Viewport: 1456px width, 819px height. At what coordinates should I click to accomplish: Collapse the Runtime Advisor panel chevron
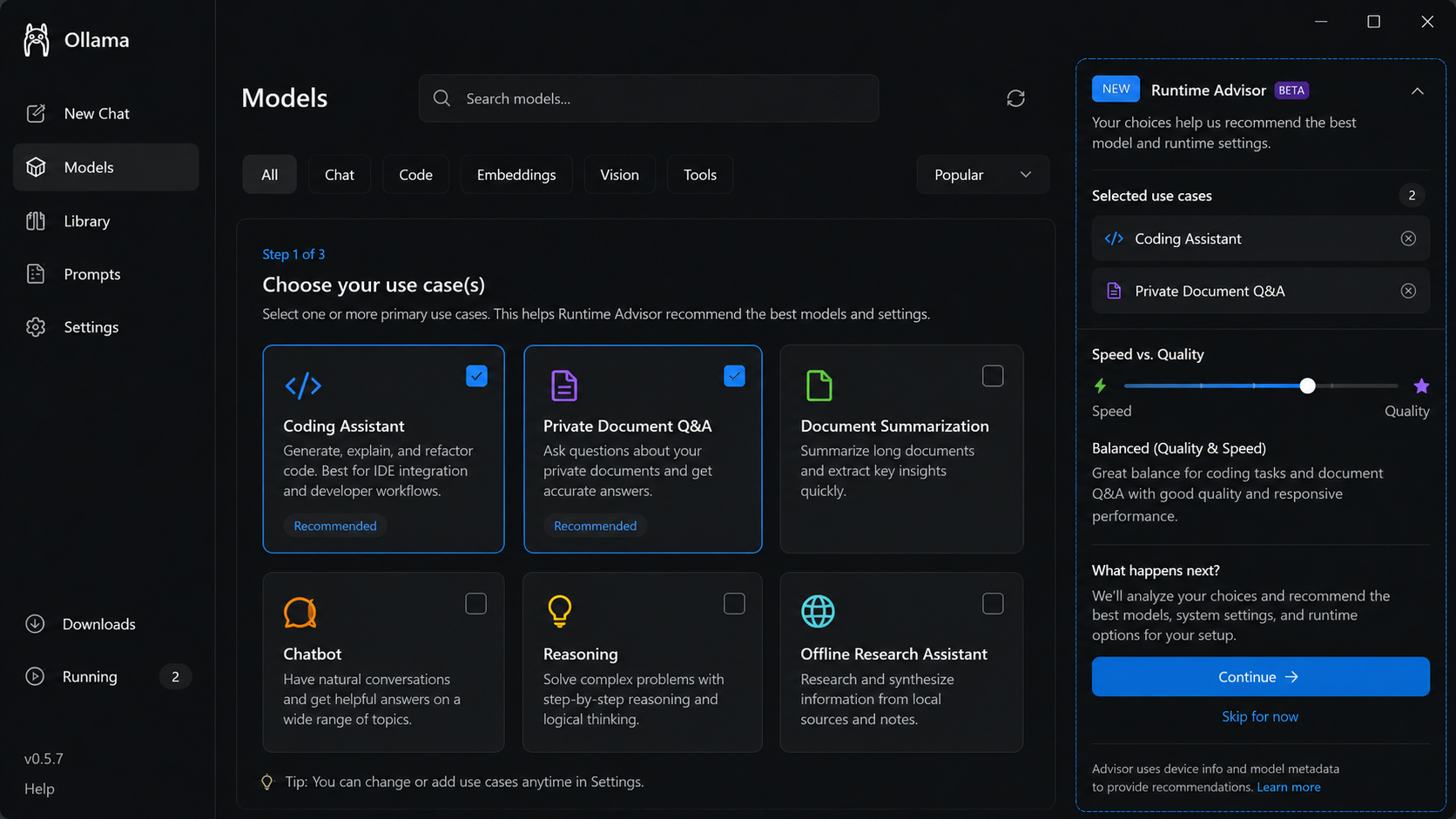coord(1417,91)
